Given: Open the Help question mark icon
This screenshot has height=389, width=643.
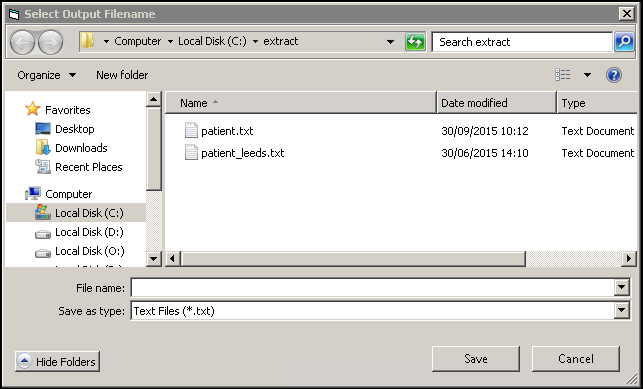Looking at the screenshot, I should coord(613,75).
